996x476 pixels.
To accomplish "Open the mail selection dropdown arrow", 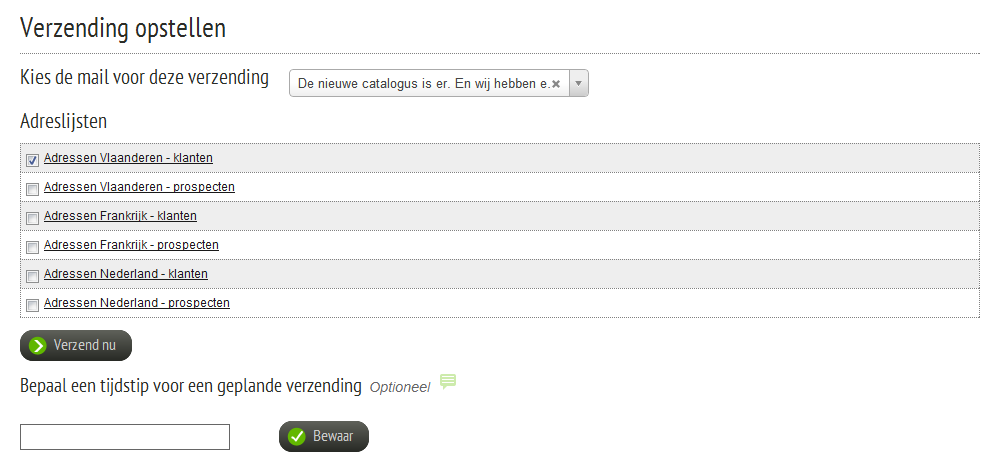I will point(579,83).
